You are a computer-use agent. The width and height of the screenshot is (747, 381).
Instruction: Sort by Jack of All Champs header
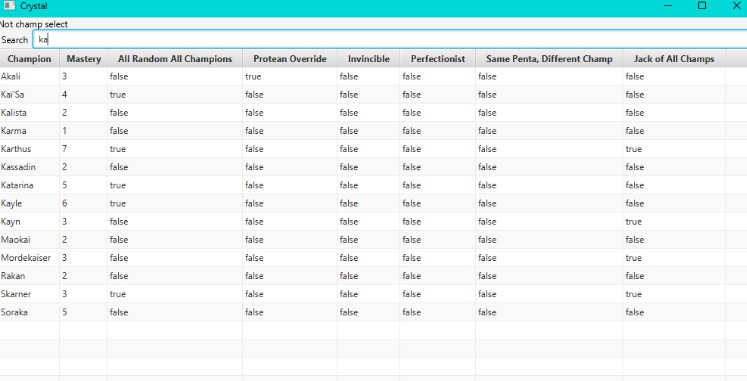coord(674,59)
